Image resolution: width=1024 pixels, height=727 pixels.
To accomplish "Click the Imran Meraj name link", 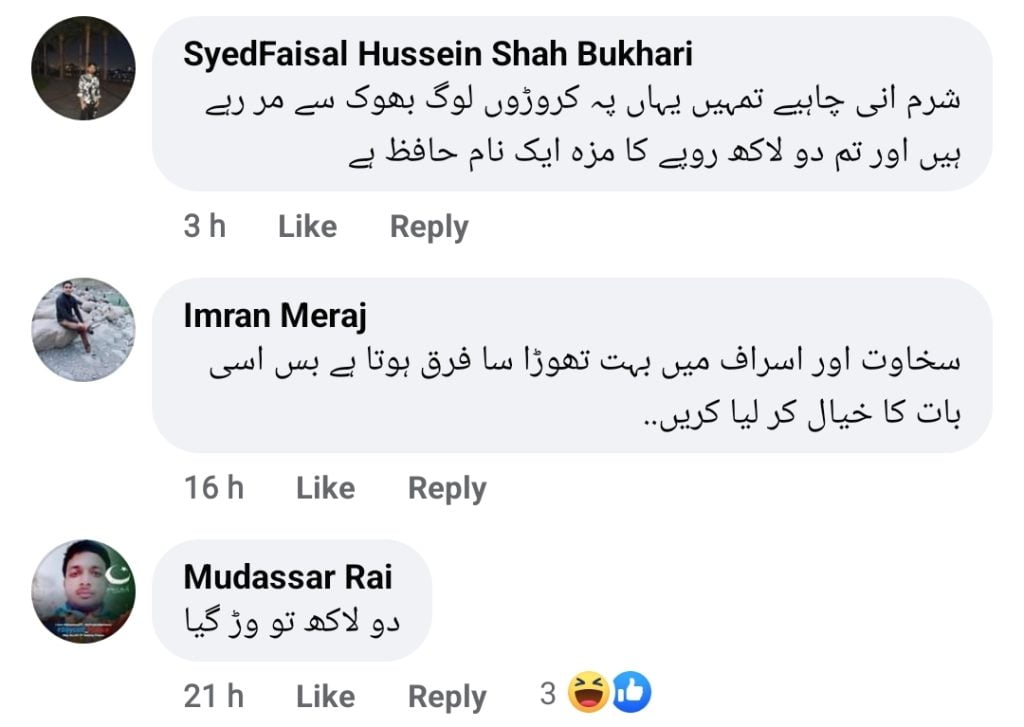I will coord(275,316).
